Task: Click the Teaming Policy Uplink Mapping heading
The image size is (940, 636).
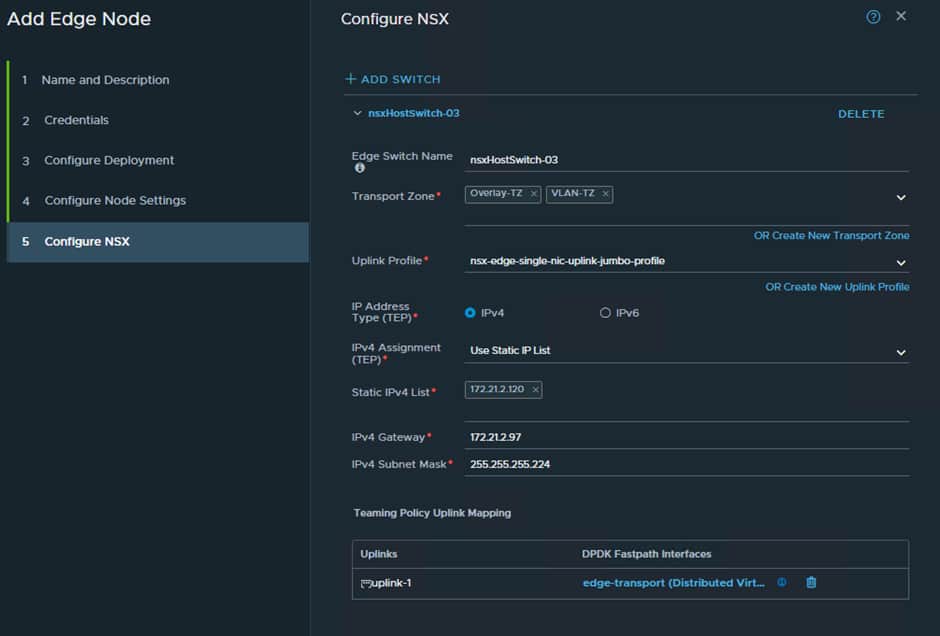Action: [x=432, y=513]
